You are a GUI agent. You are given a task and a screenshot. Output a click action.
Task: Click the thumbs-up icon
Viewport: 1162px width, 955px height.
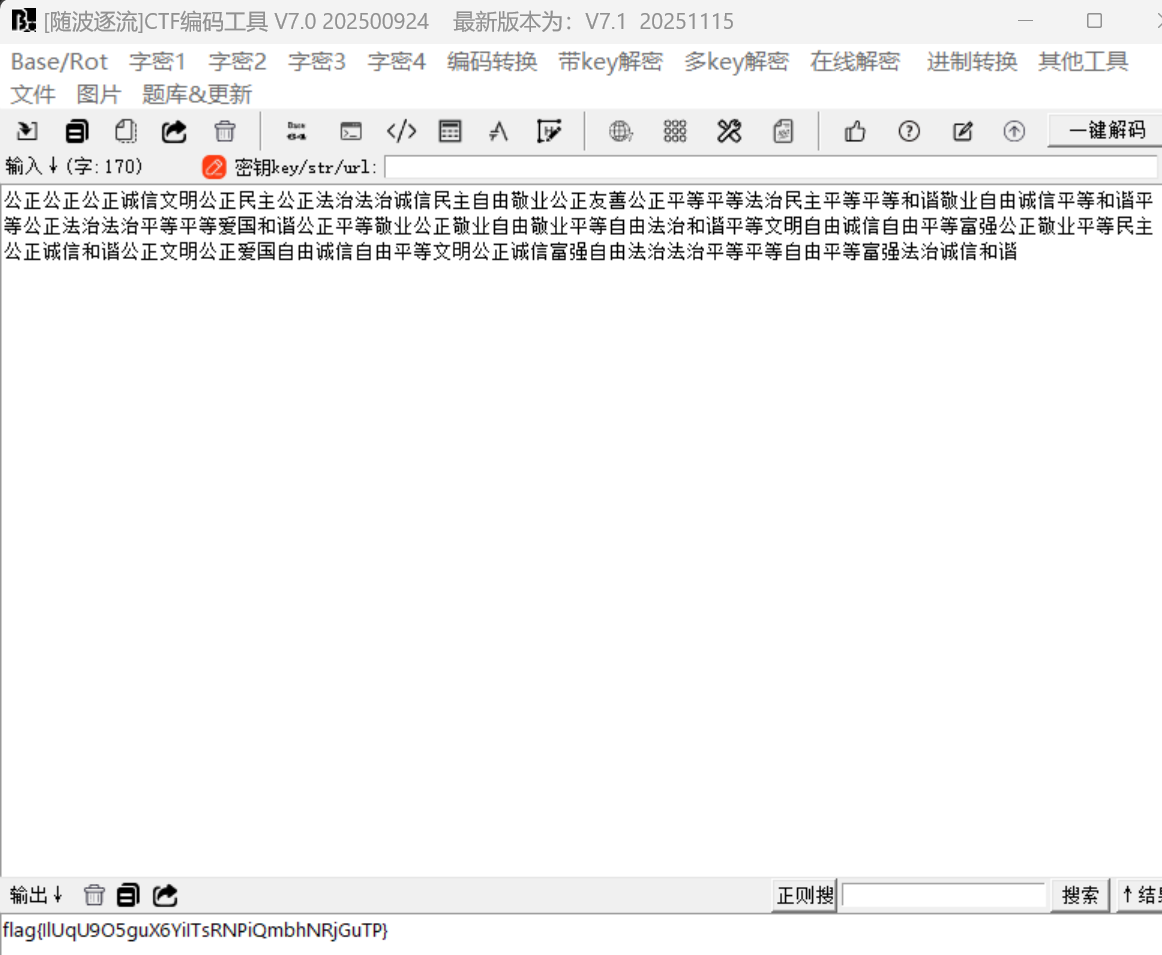tap(855, 131)
